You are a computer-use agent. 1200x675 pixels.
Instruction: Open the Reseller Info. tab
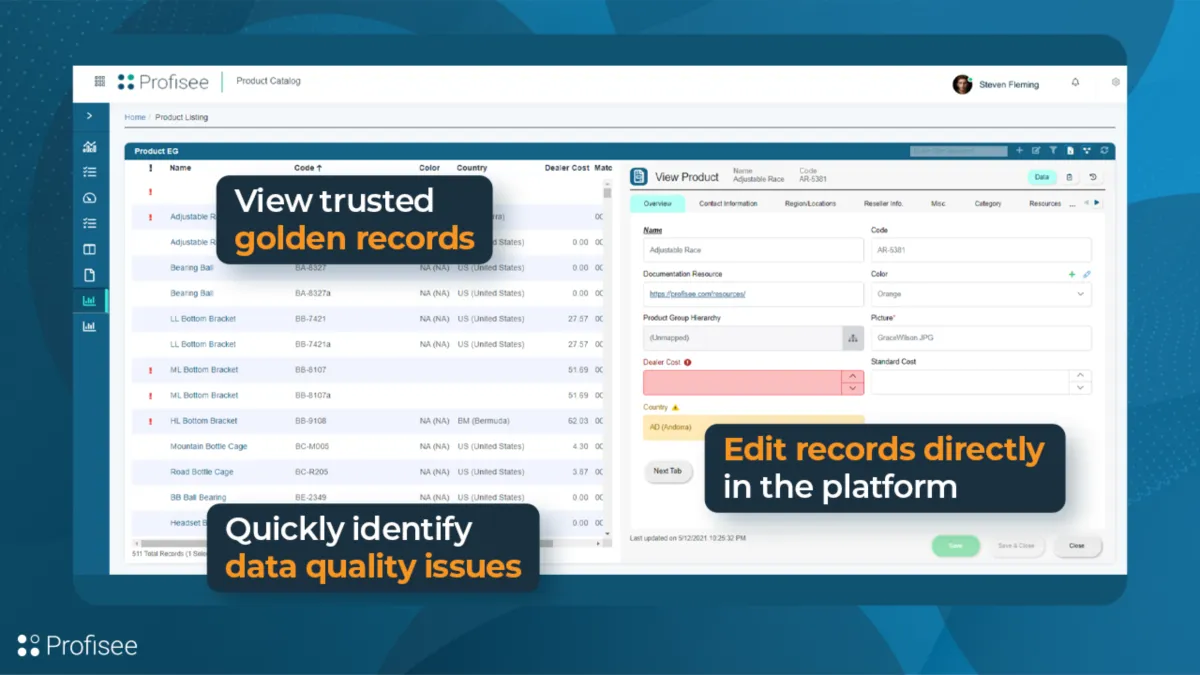883,203
